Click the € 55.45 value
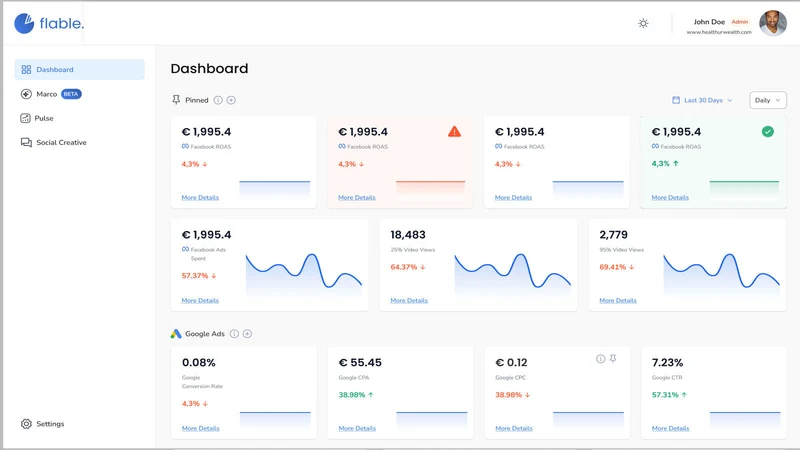 click(360, 363)
